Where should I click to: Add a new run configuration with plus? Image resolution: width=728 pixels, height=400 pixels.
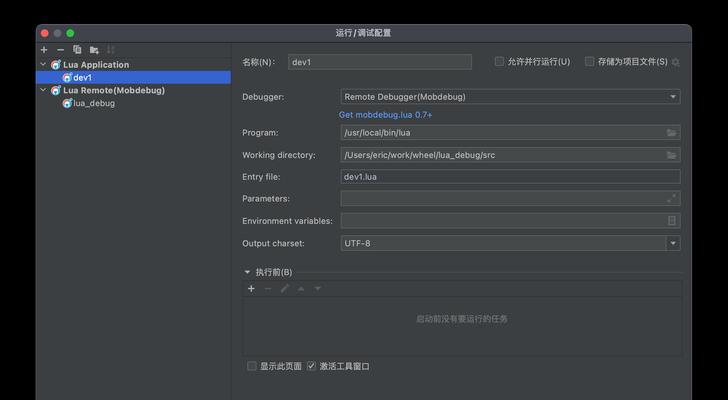coord(44,50)
